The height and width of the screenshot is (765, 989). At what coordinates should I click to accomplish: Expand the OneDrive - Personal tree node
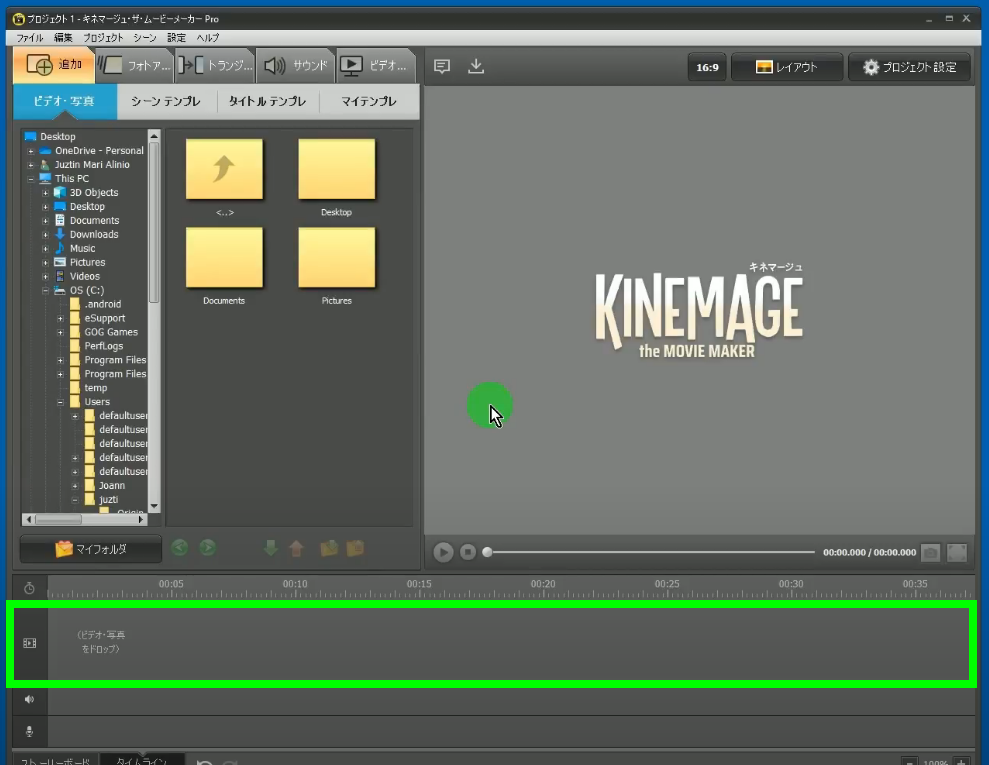31,151
